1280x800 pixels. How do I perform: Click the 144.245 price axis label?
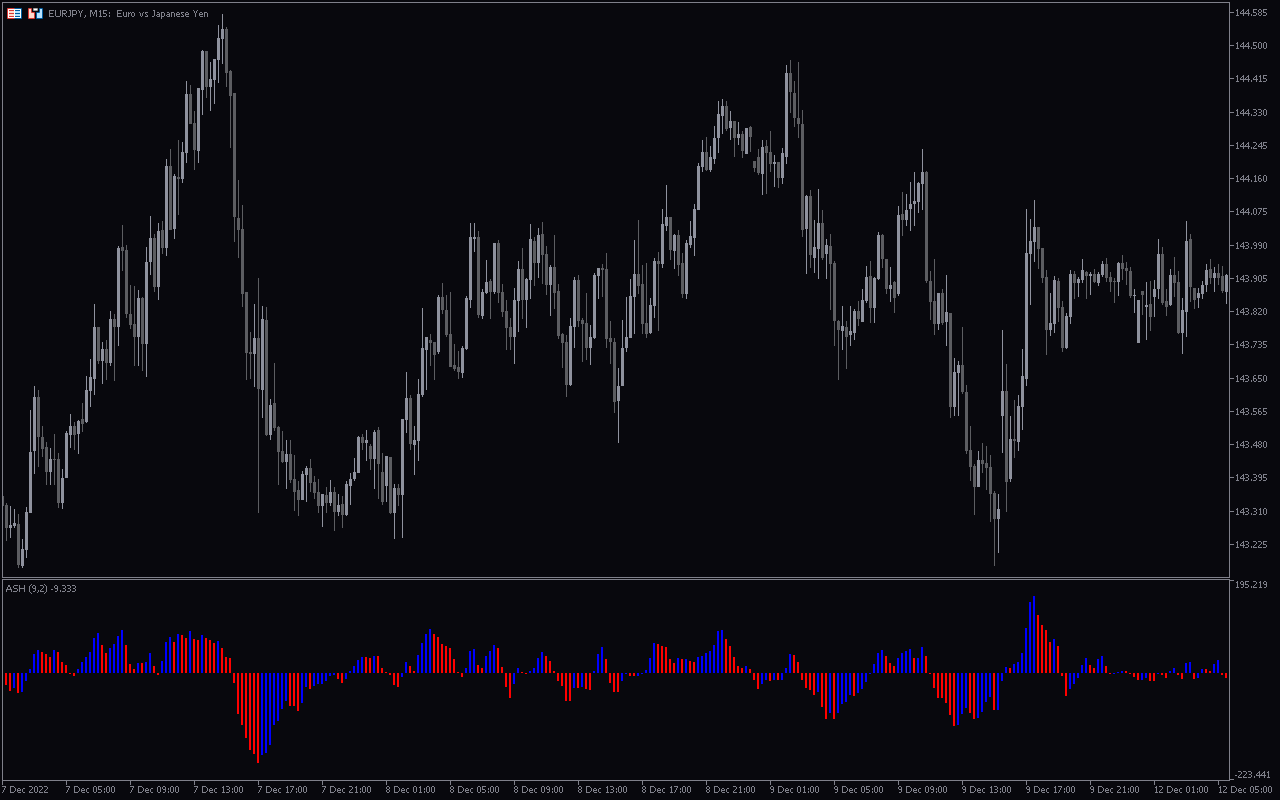coord(1252,145)
